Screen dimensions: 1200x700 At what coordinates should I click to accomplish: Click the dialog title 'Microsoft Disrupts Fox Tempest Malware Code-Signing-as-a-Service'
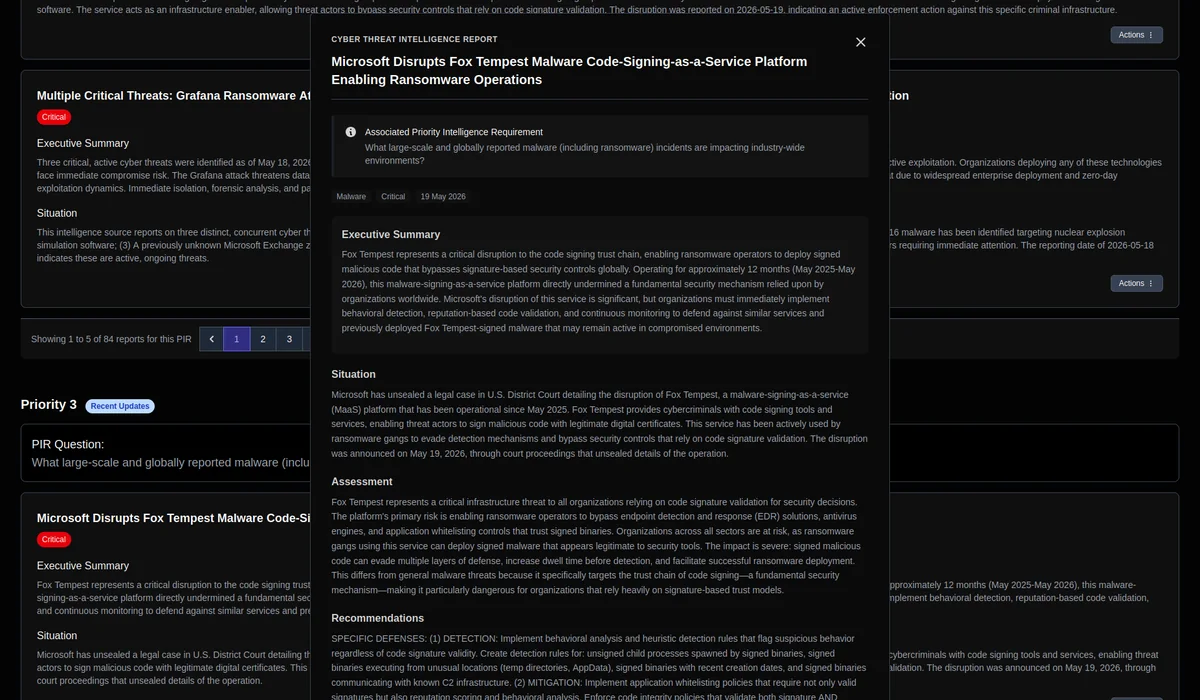coord(569,70)
